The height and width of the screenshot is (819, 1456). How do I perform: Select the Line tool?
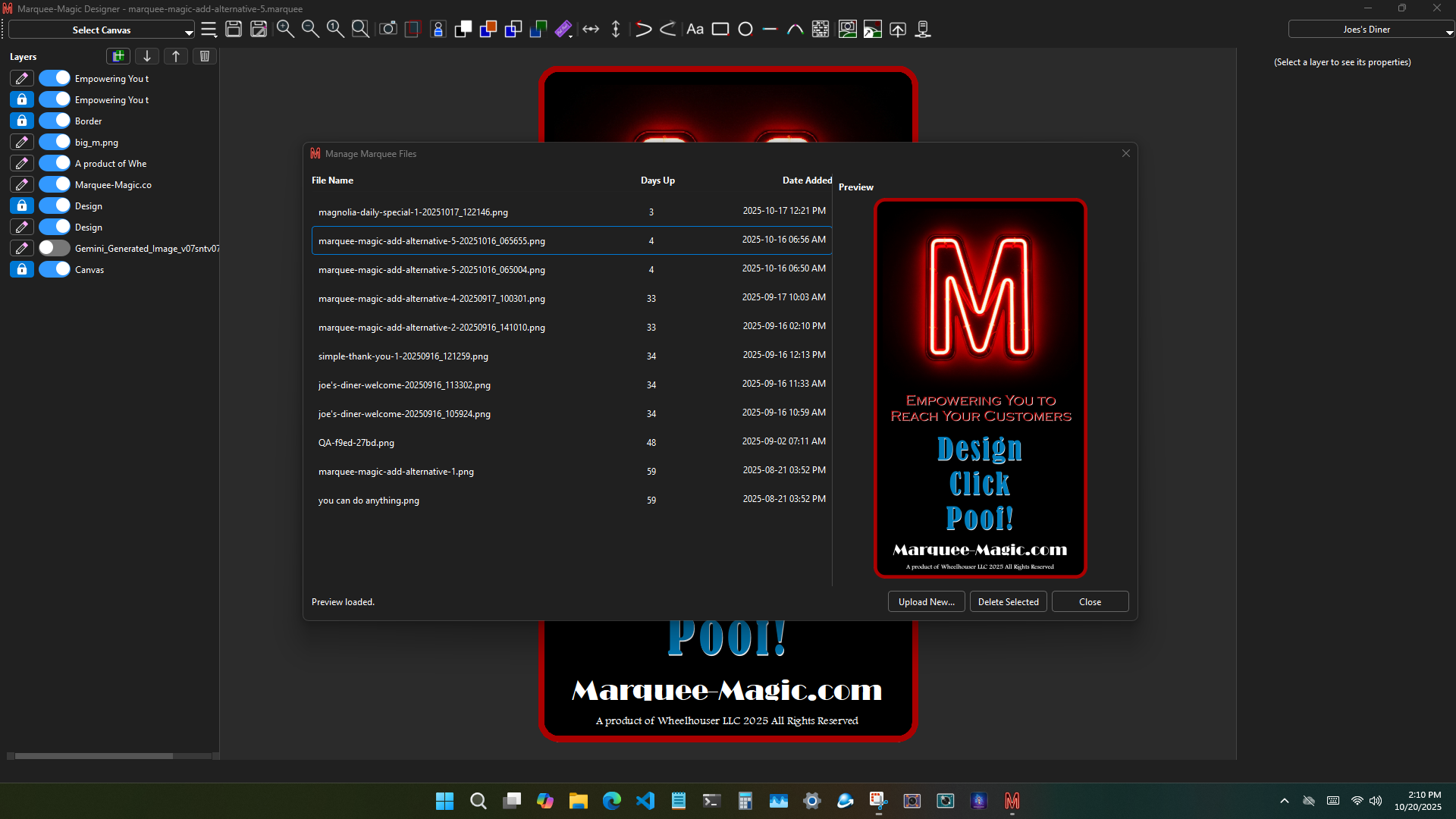click(770, 30)
